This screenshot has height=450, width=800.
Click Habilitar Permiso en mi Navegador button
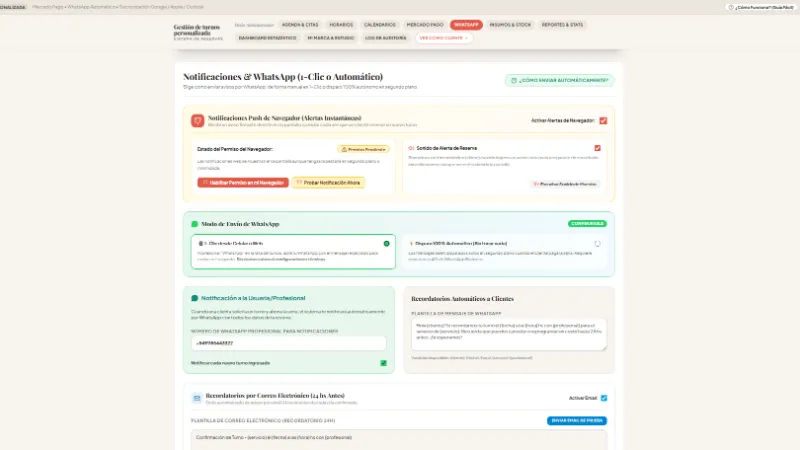click(x=243, y=183)
